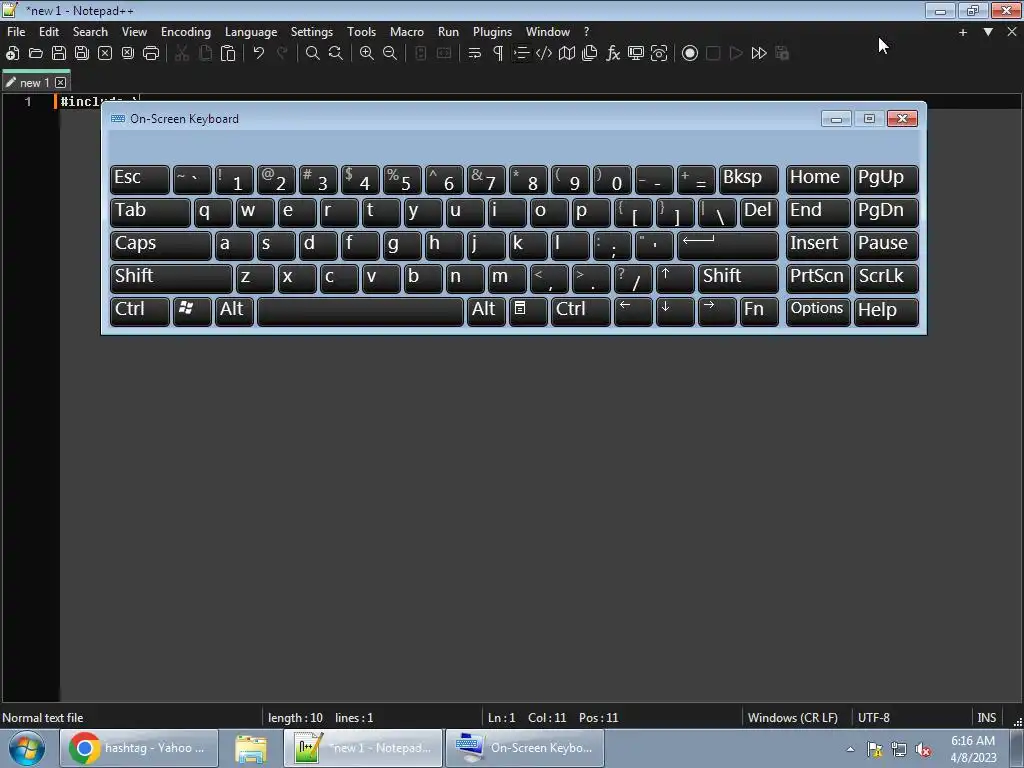This screenshot has height=768, width=1024.
Task: Open Document List toolbar icon
Action: (x=590, y=54)
